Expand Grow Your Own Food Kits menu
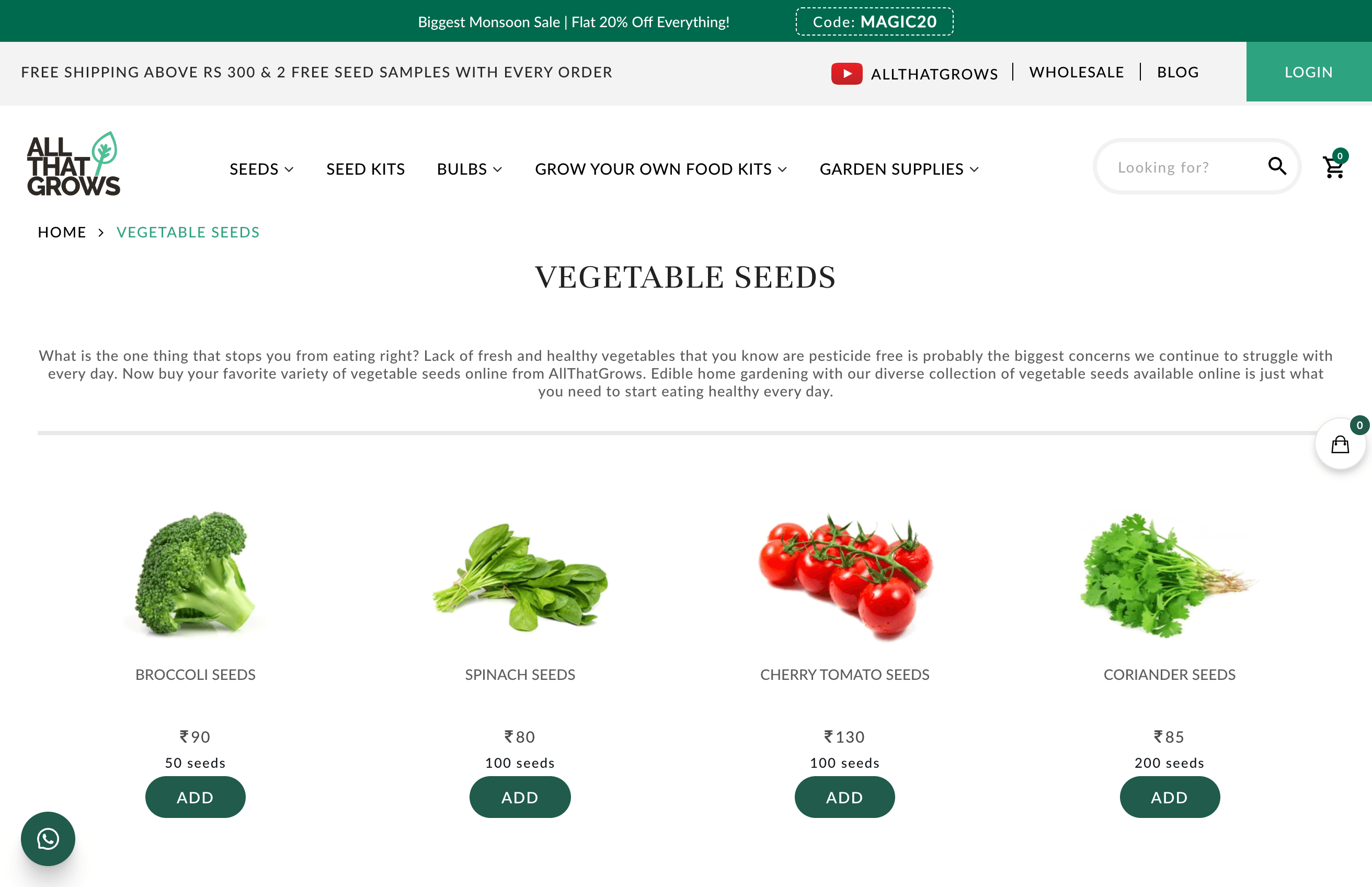 660,169
